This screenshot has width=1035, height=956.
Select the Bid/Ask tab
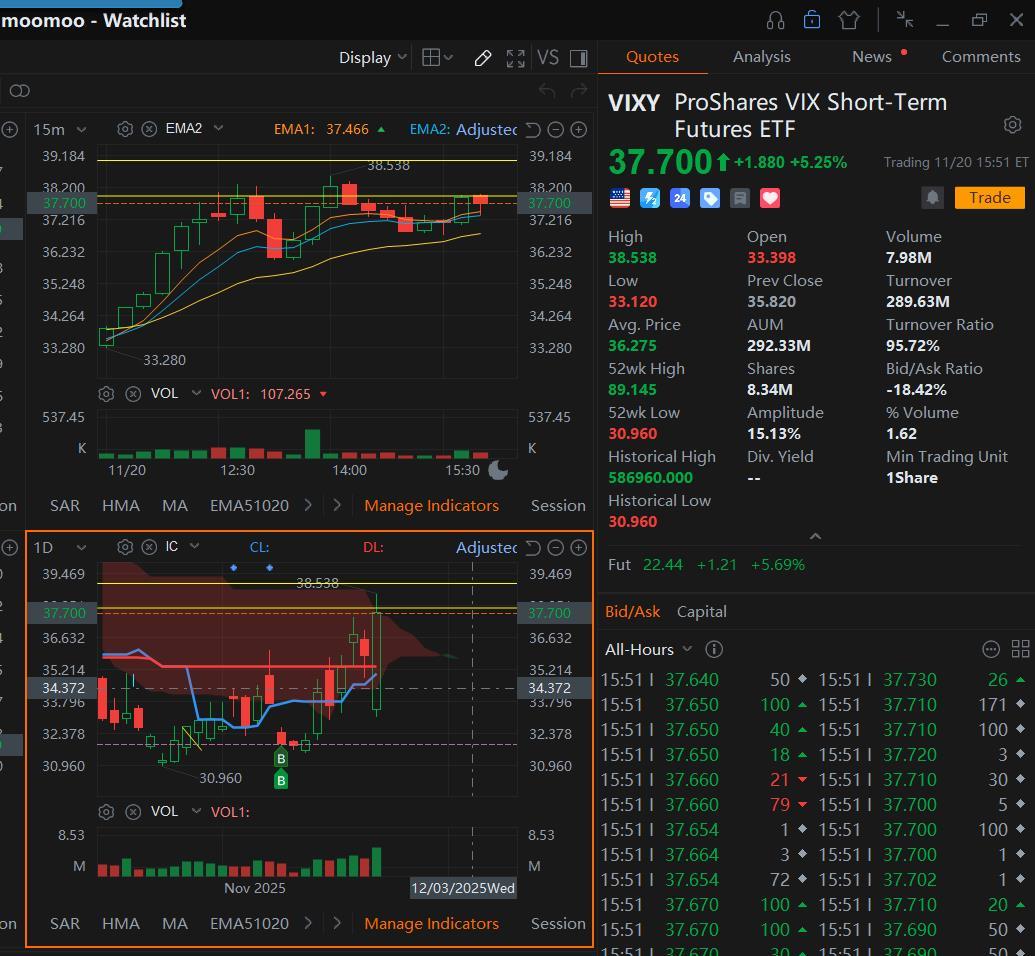coord(632,612)
